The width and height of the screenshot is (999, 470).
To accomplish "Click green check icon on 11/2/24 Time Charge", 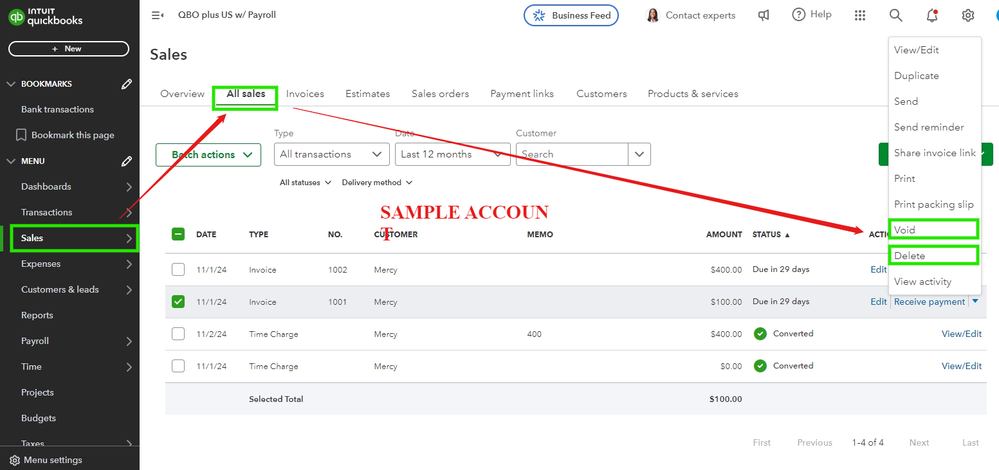I will [x=759, y=334].
